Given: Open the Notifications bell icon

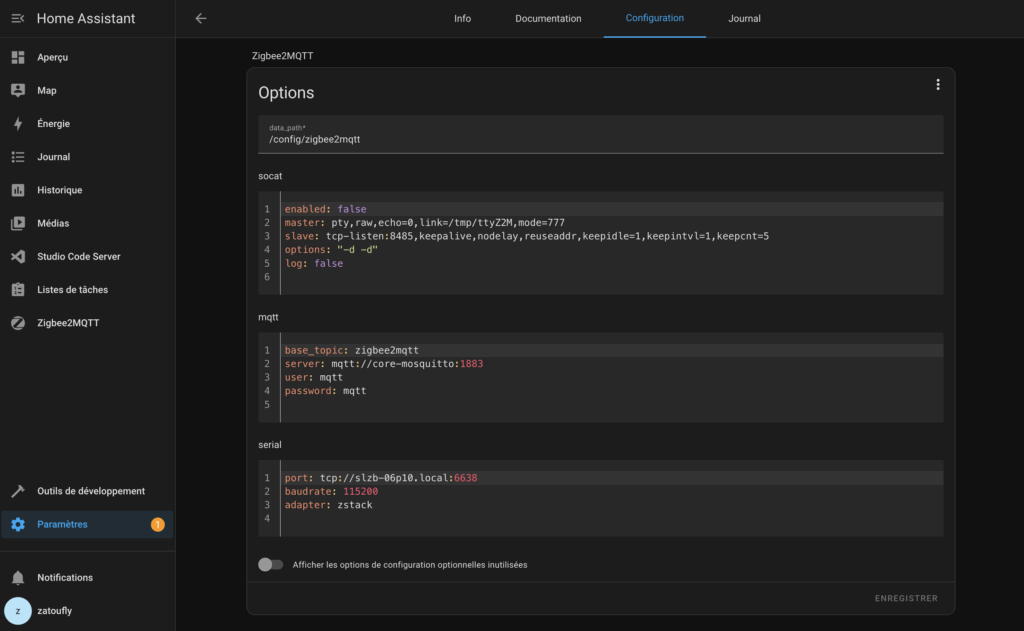Looking at the screenshot, I should click(18, 577).
